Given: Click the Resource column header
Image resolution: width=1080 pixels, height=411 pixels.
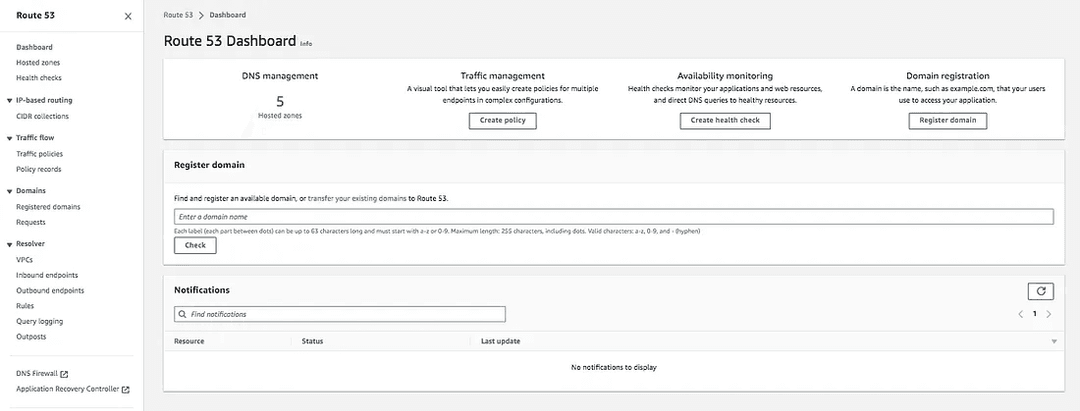Looking at the screenshot, I should pos(189,341).
